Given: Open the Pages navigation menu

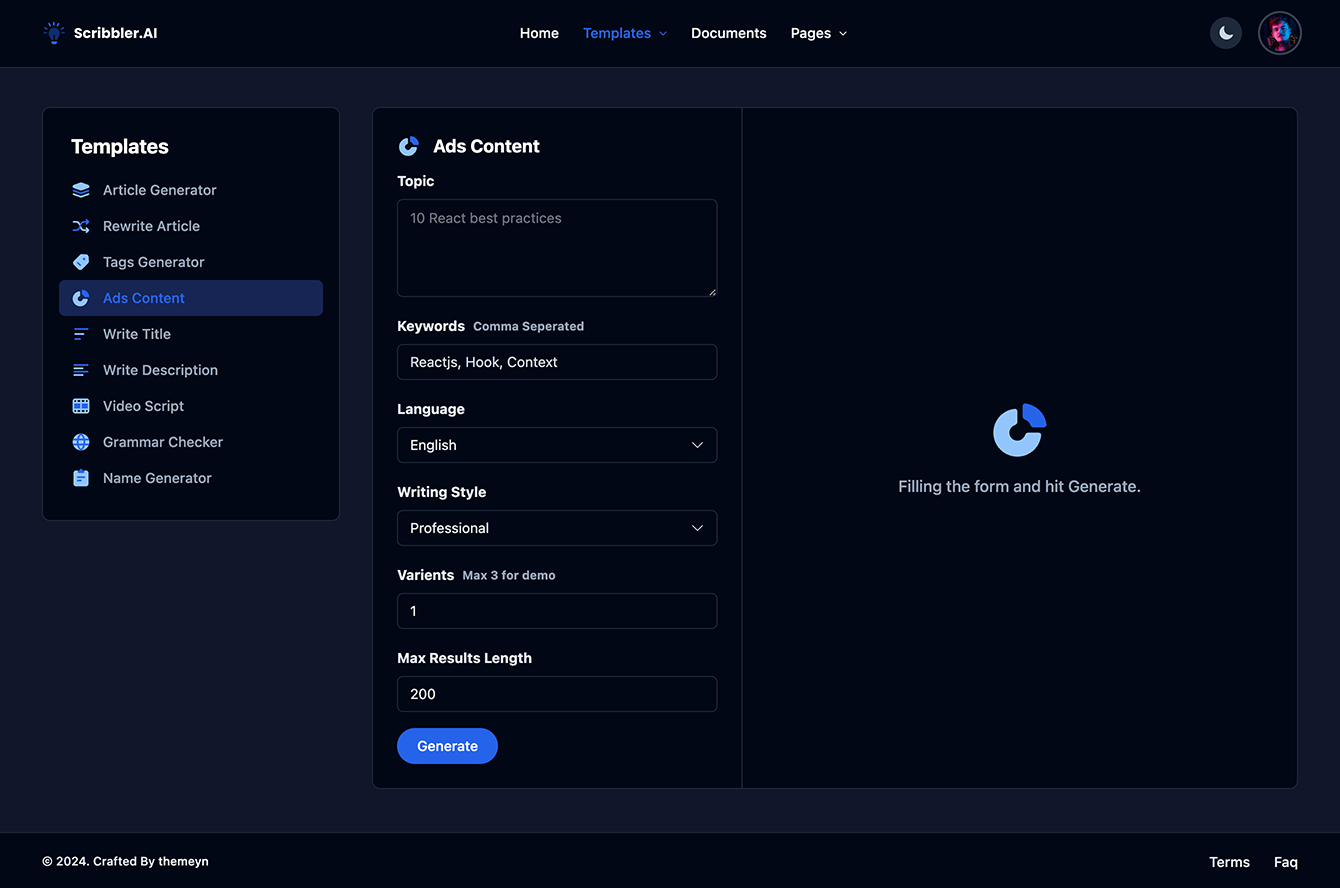Looking at the screenshot, I should (818, 33).
